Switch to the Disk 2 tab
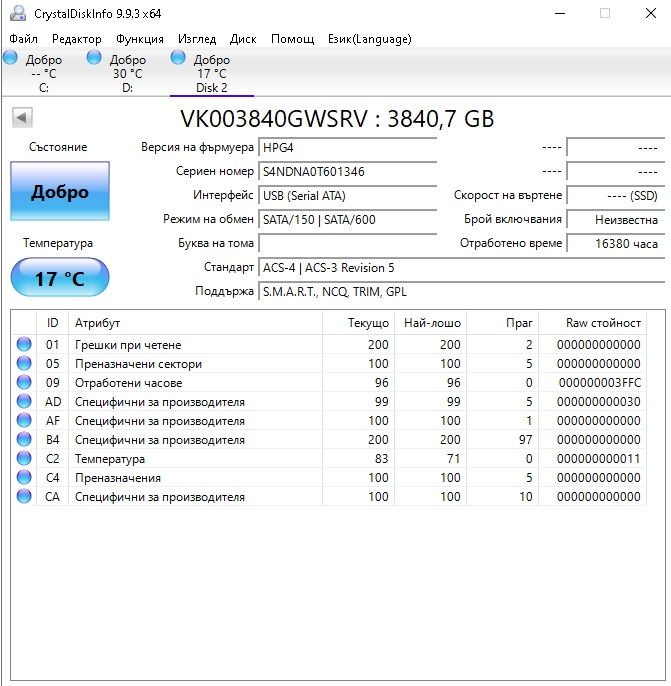The height and width of the screenshot is (686, 671). [212, 73]
